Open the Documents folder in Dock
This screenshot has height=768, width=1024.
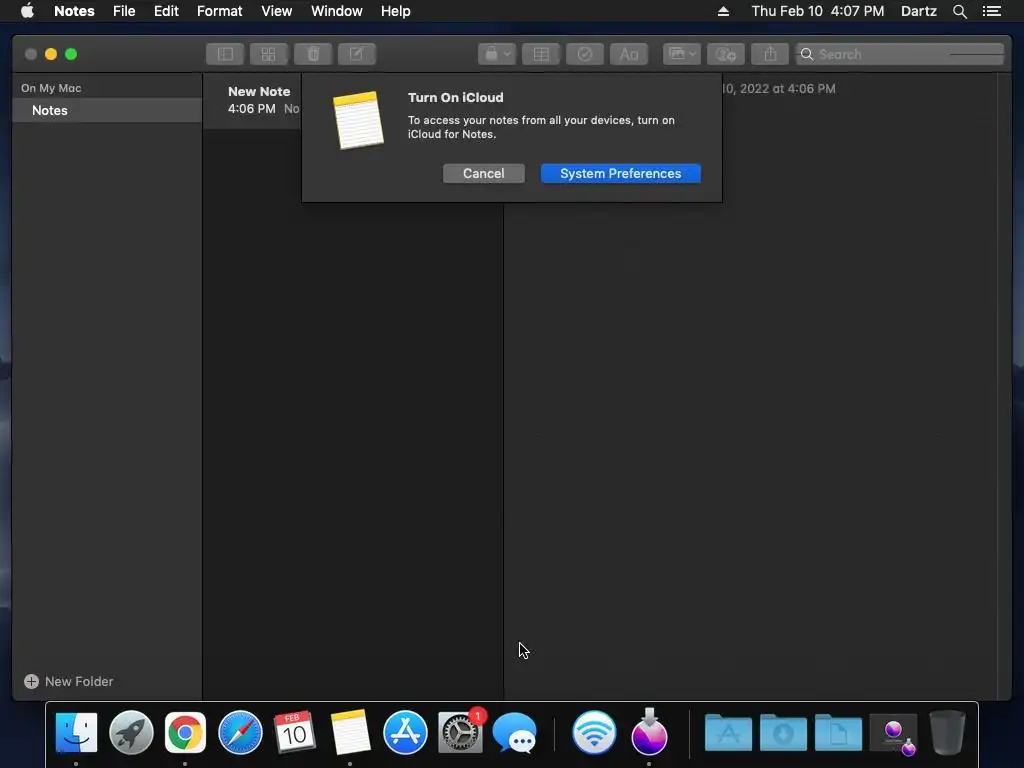pyautogui.click(x=838, y=733)
